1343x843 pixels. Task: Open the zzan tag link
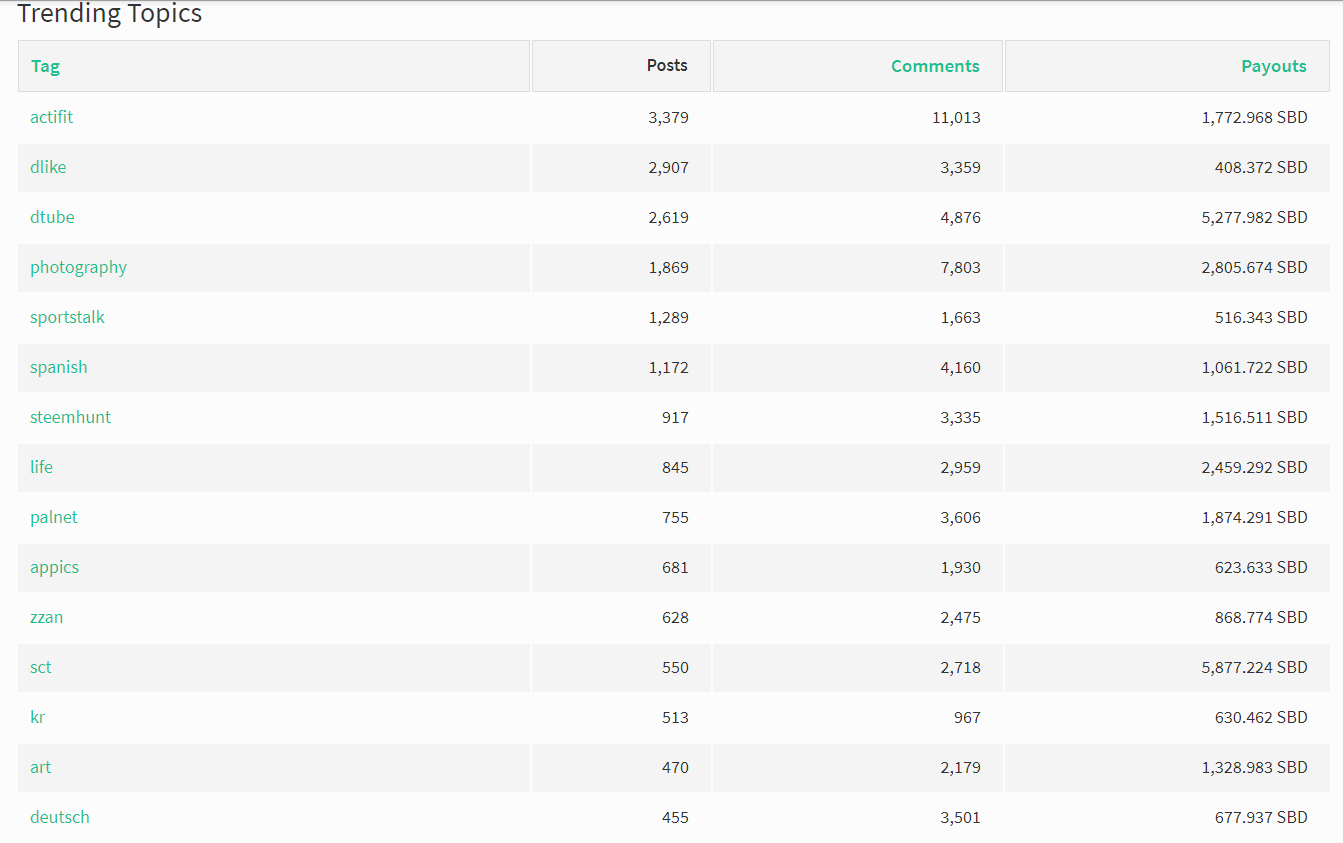point(46,617)
